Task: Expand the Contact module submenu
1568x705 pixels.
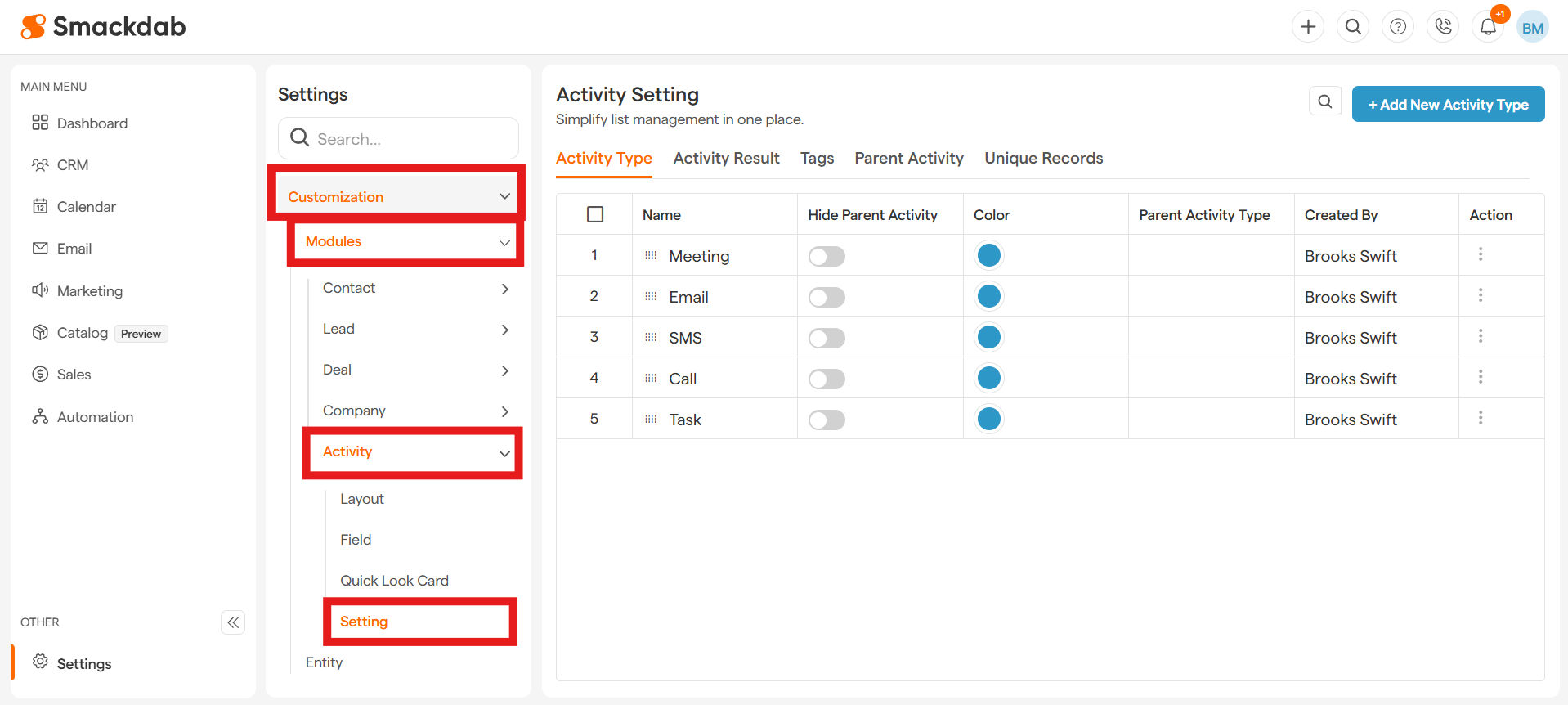Action: click(504, 289)
